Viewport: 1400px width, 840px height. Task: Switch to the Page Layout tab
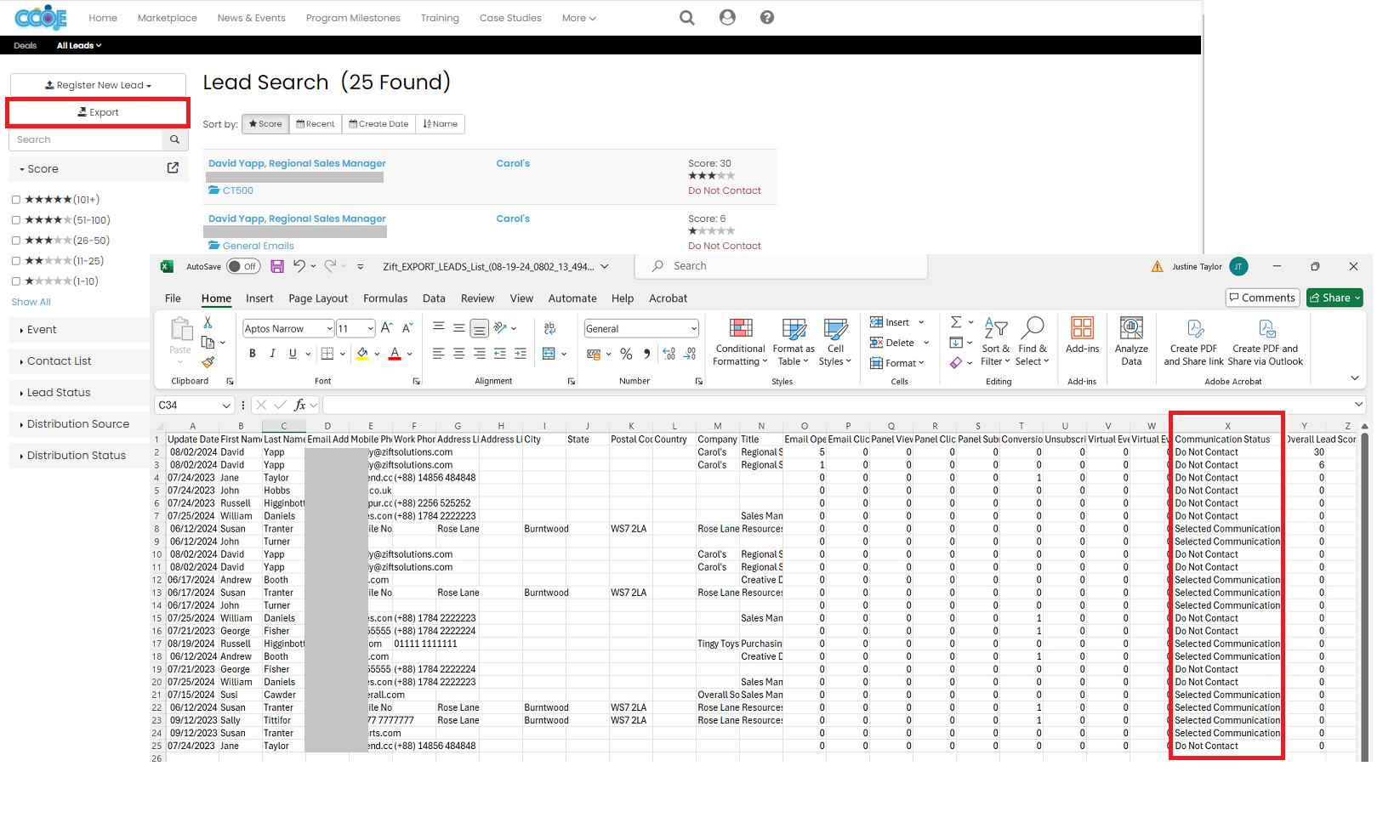[x=318, y=298]
